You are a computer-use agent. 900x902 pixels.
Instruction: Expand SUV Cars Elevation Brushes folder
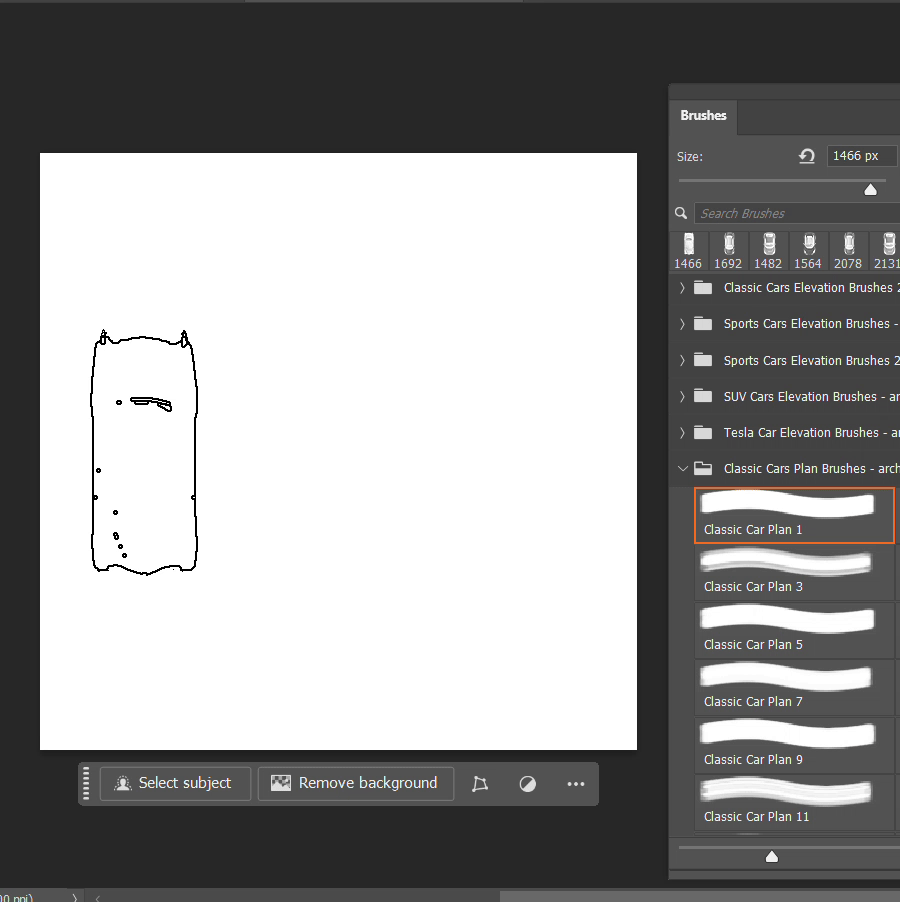682,397
